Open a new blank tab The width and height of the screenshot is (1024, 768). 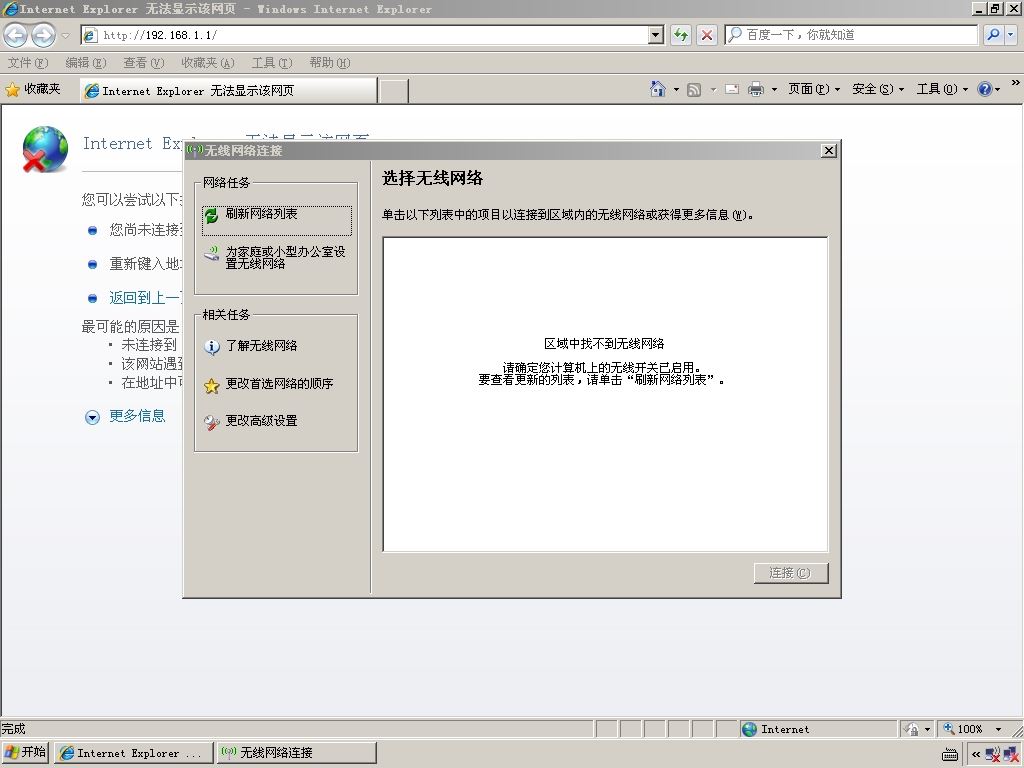coord(394,91)
